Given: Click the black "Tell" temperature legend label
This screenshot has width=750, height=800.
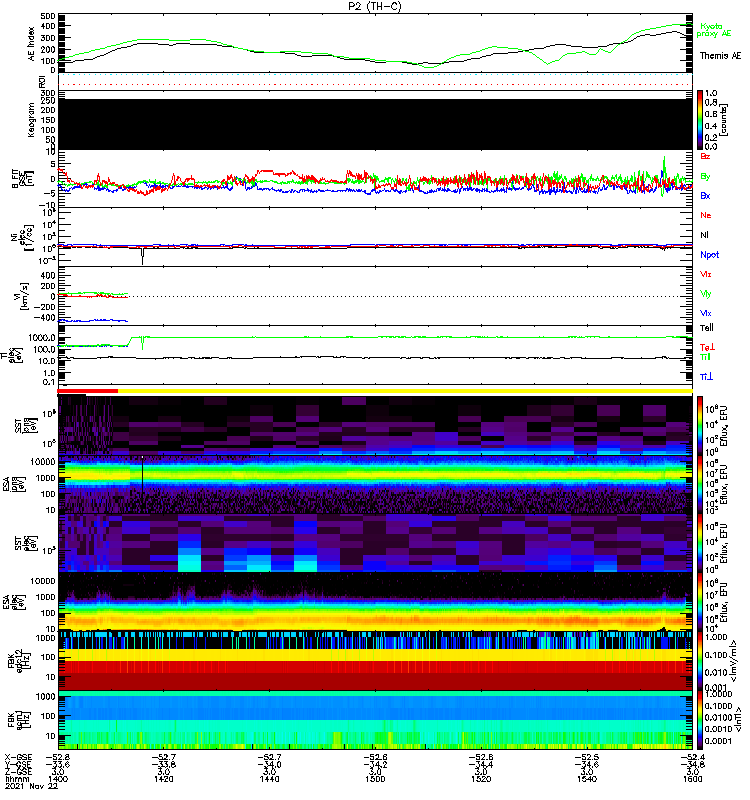Looking at the screenshot, I should coord(707,328).
